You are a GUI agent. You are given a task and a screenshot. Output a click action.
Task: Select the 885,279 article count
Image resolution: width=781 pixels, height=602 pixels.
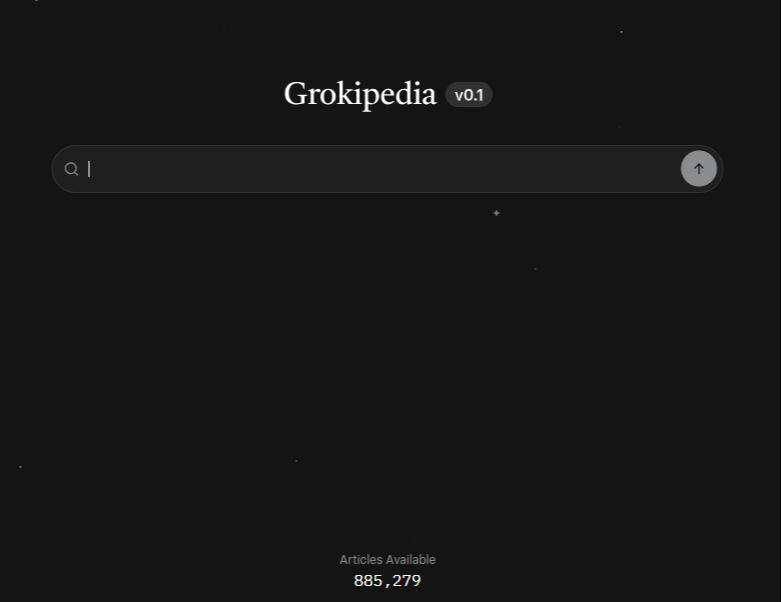pyautogui.click(x=388, y=581)
